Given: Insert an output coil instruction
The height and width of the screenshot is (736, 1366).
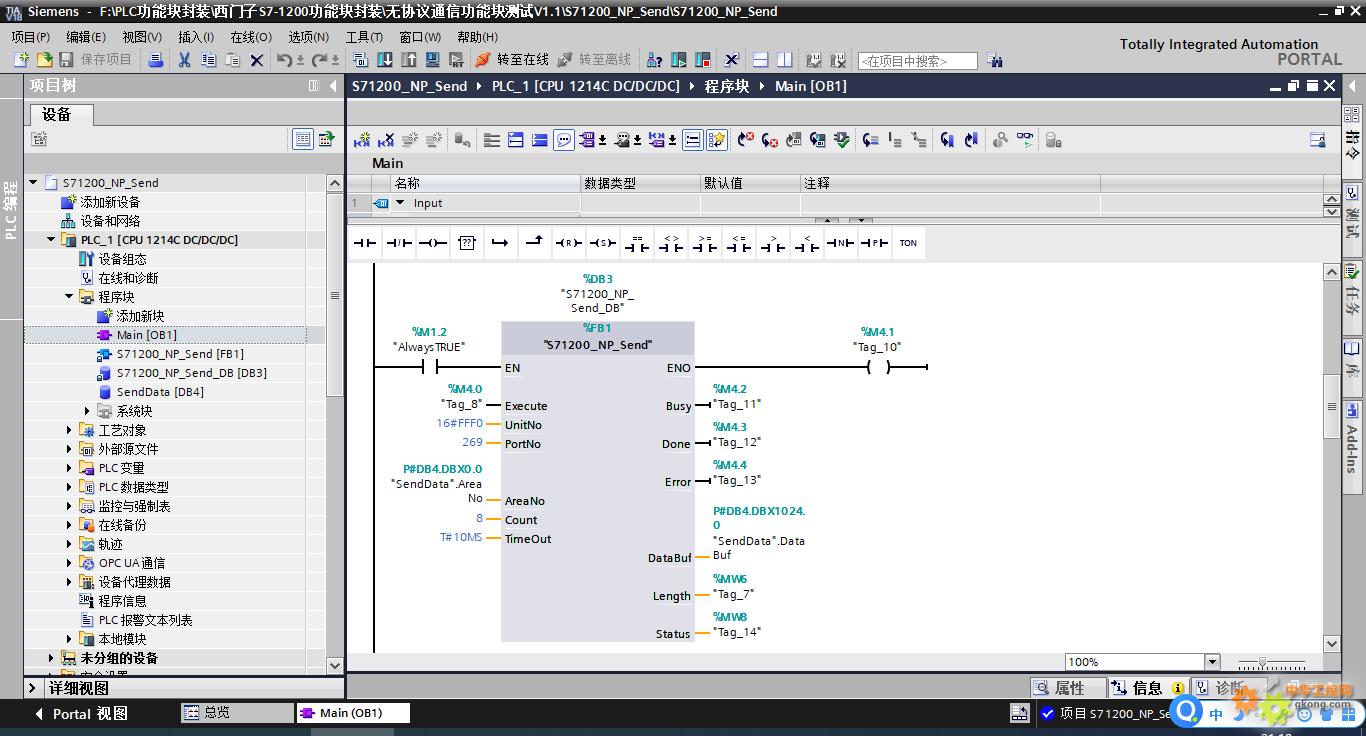Looking at the screenshot, I should click(433, 243).
